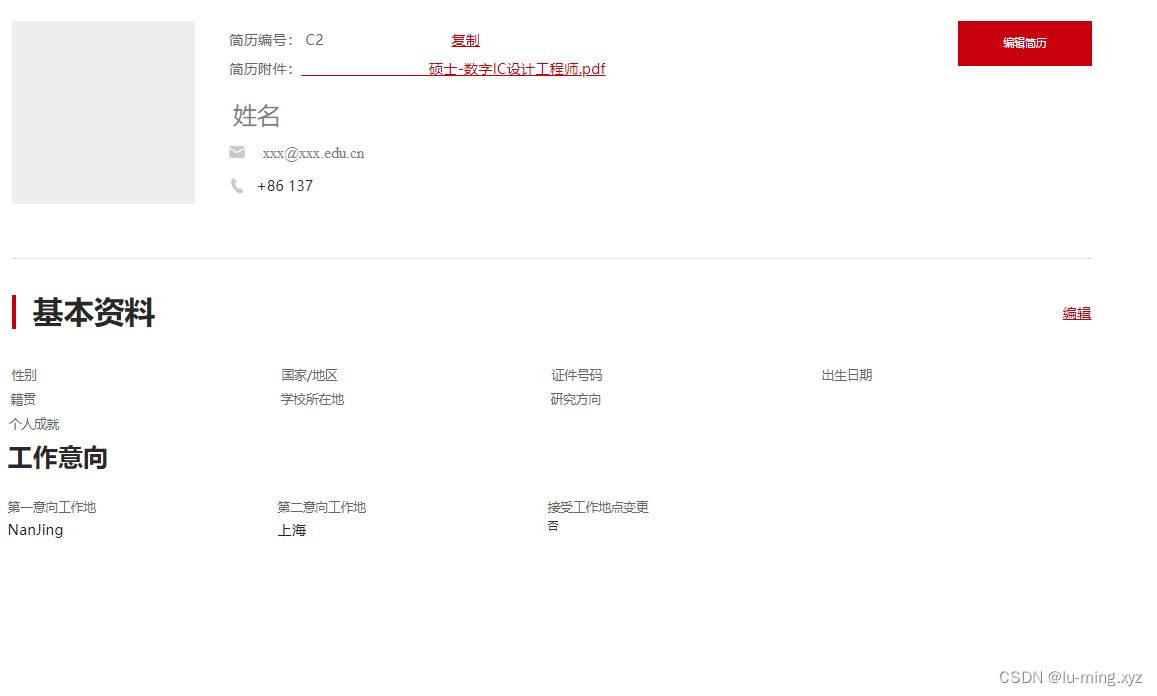Click the email envelope icon

tap(237, 152)
